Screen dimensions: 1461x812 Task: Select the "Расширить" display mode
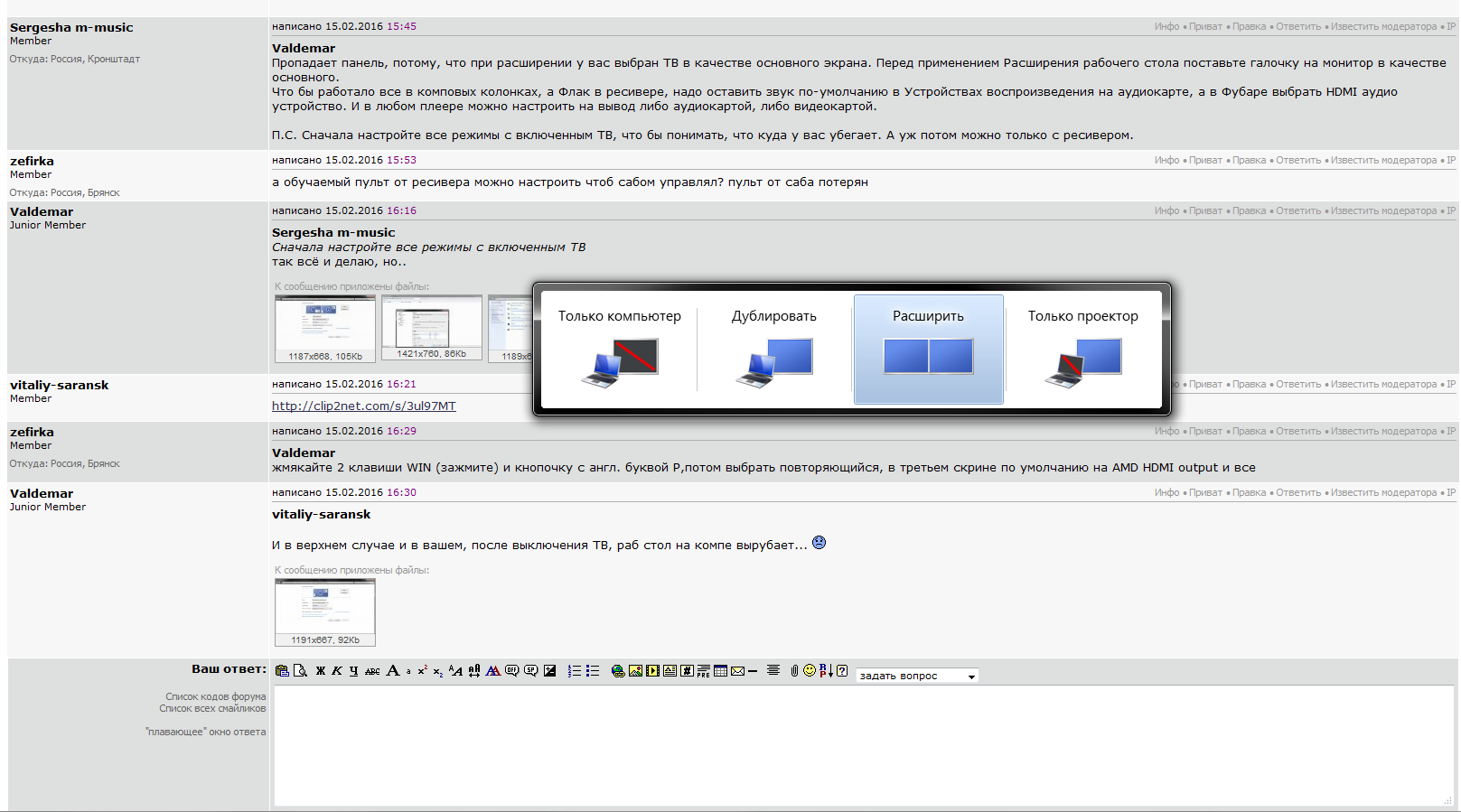click(929, 349)
